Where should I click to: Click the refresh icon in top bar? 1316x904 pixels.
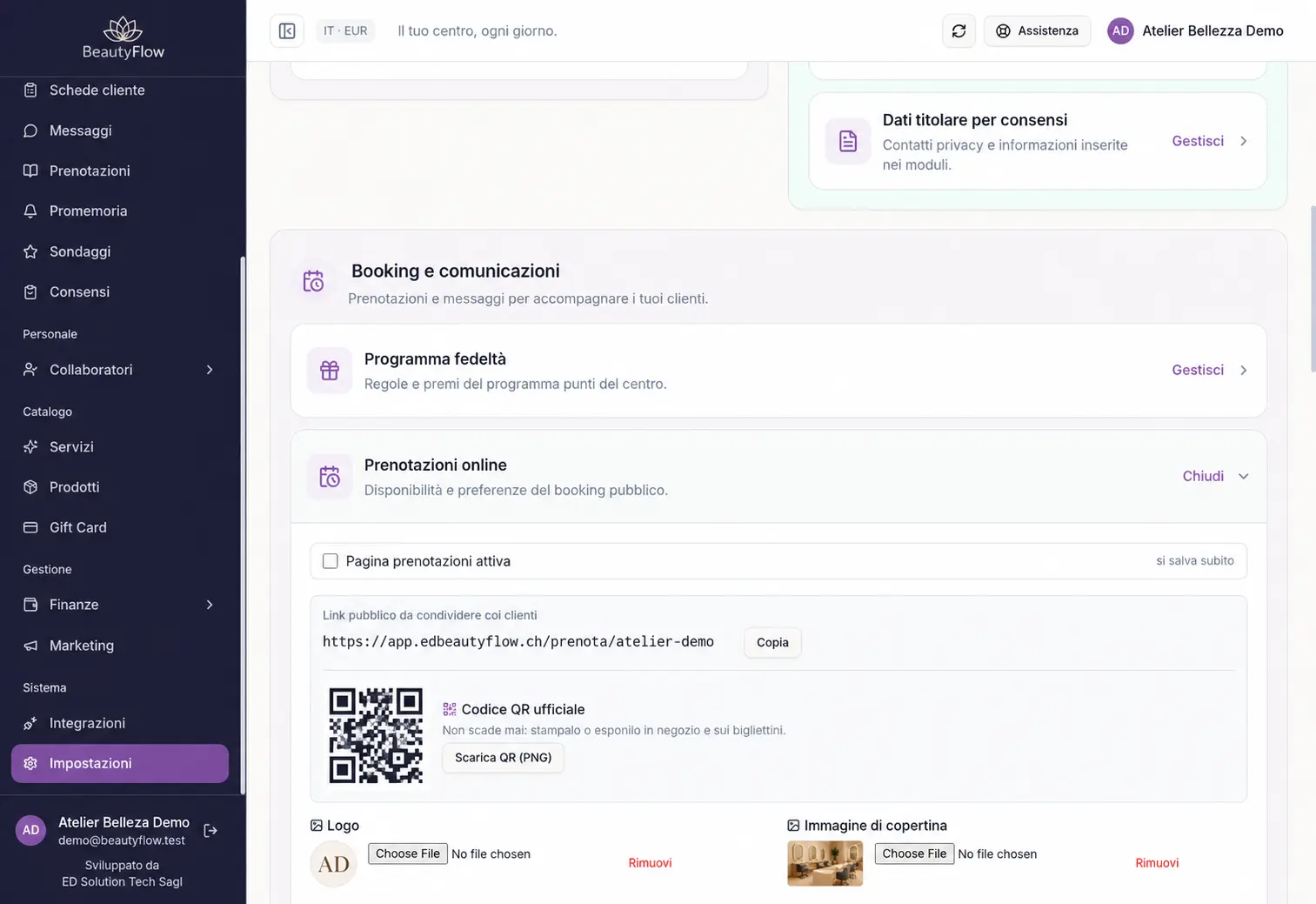(959, 31)
